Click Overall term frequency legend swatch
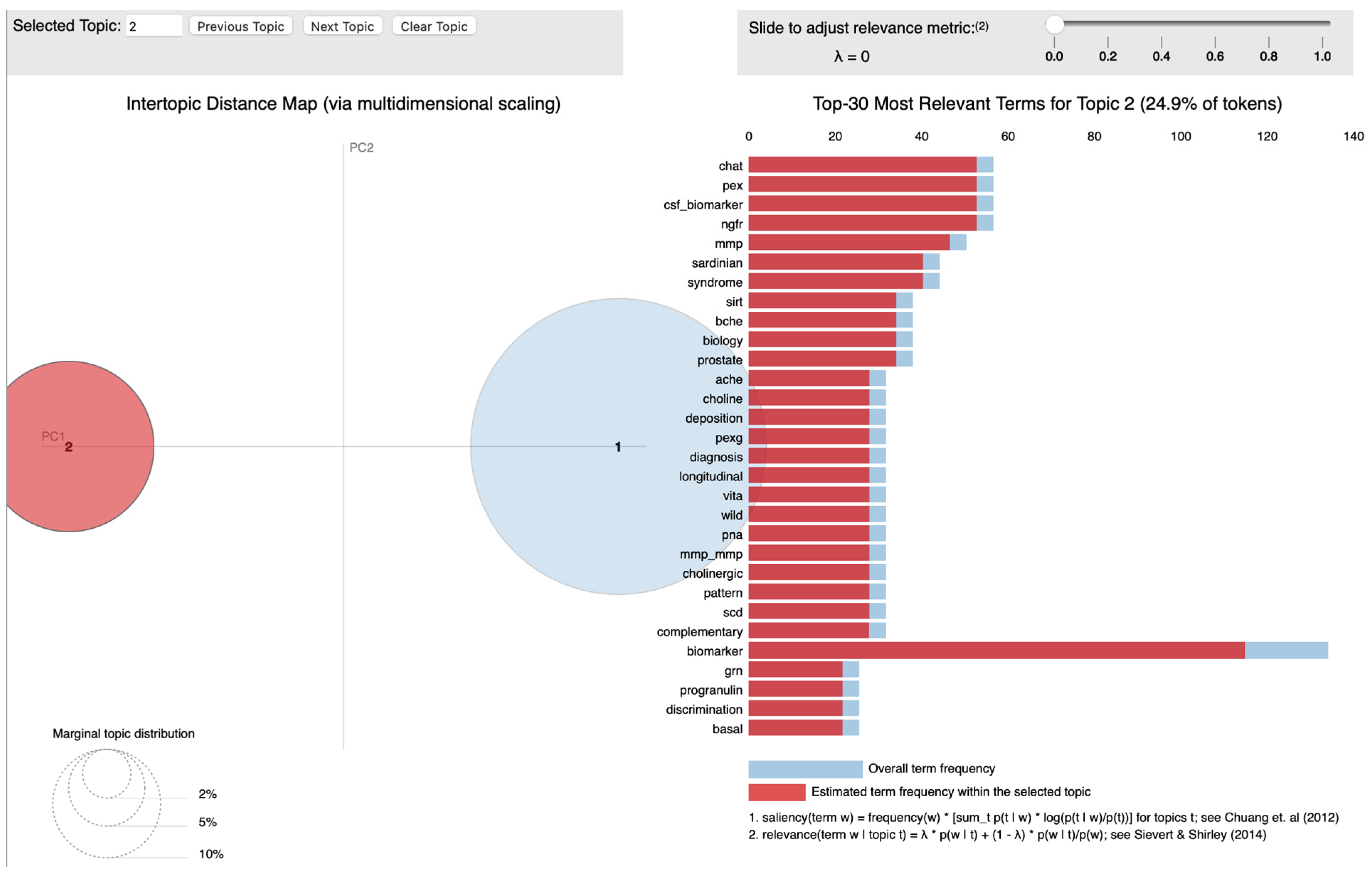 805,769
